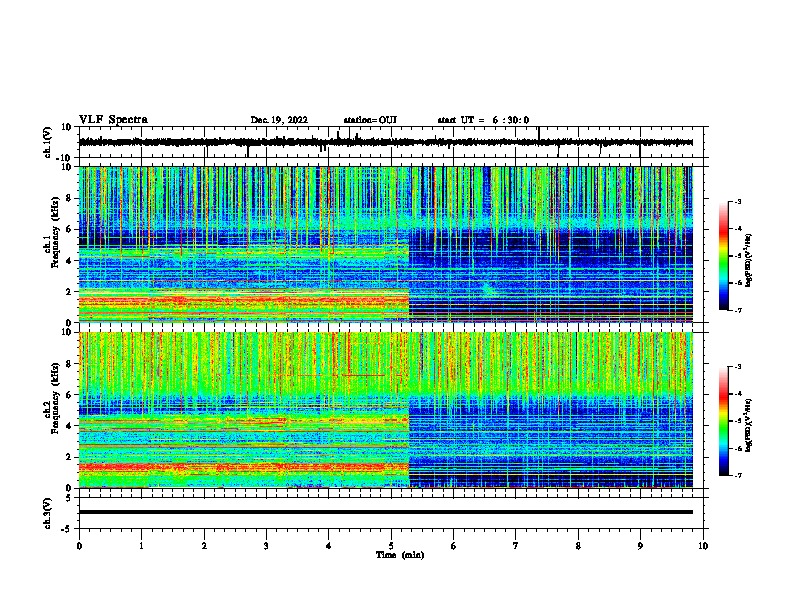The height and width of the screenshot is (612, 792).
Task: Click the ch.1(V) waveform trace panel
Action: click(x=391, y=142)
